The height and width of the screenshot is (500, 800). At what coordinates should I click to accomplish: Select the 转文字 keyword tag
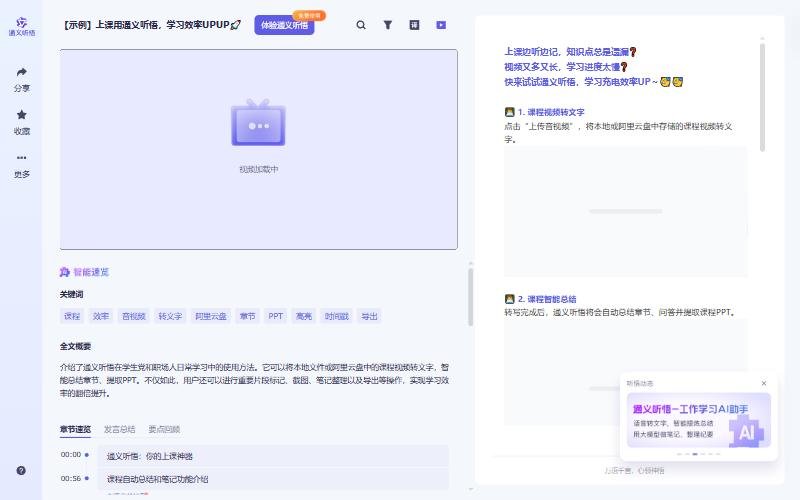click(x=170, y=316)
